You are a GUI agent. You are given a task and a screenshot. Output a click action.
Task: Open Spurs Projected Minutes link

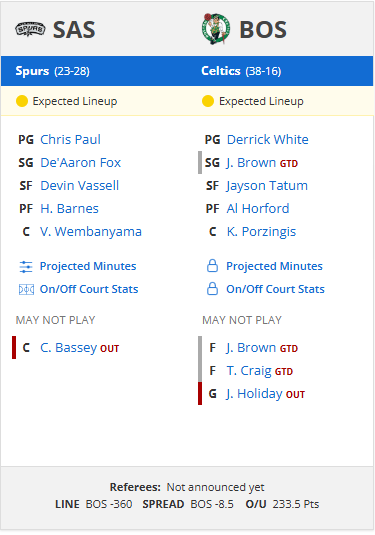tap(88, 266)
